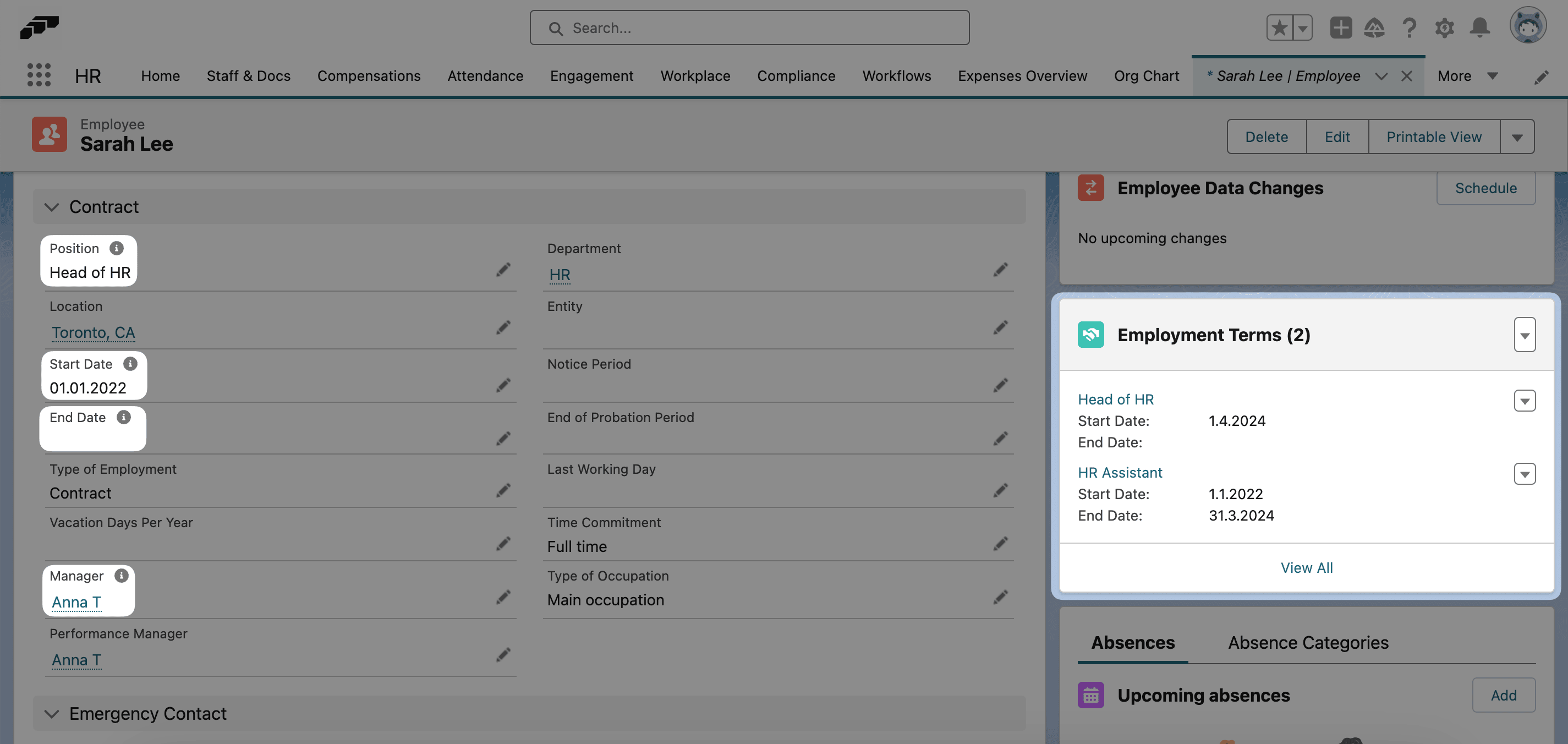
Task: Open Sarah Lee tab dropdown chevron
Action: (1381, 76)
